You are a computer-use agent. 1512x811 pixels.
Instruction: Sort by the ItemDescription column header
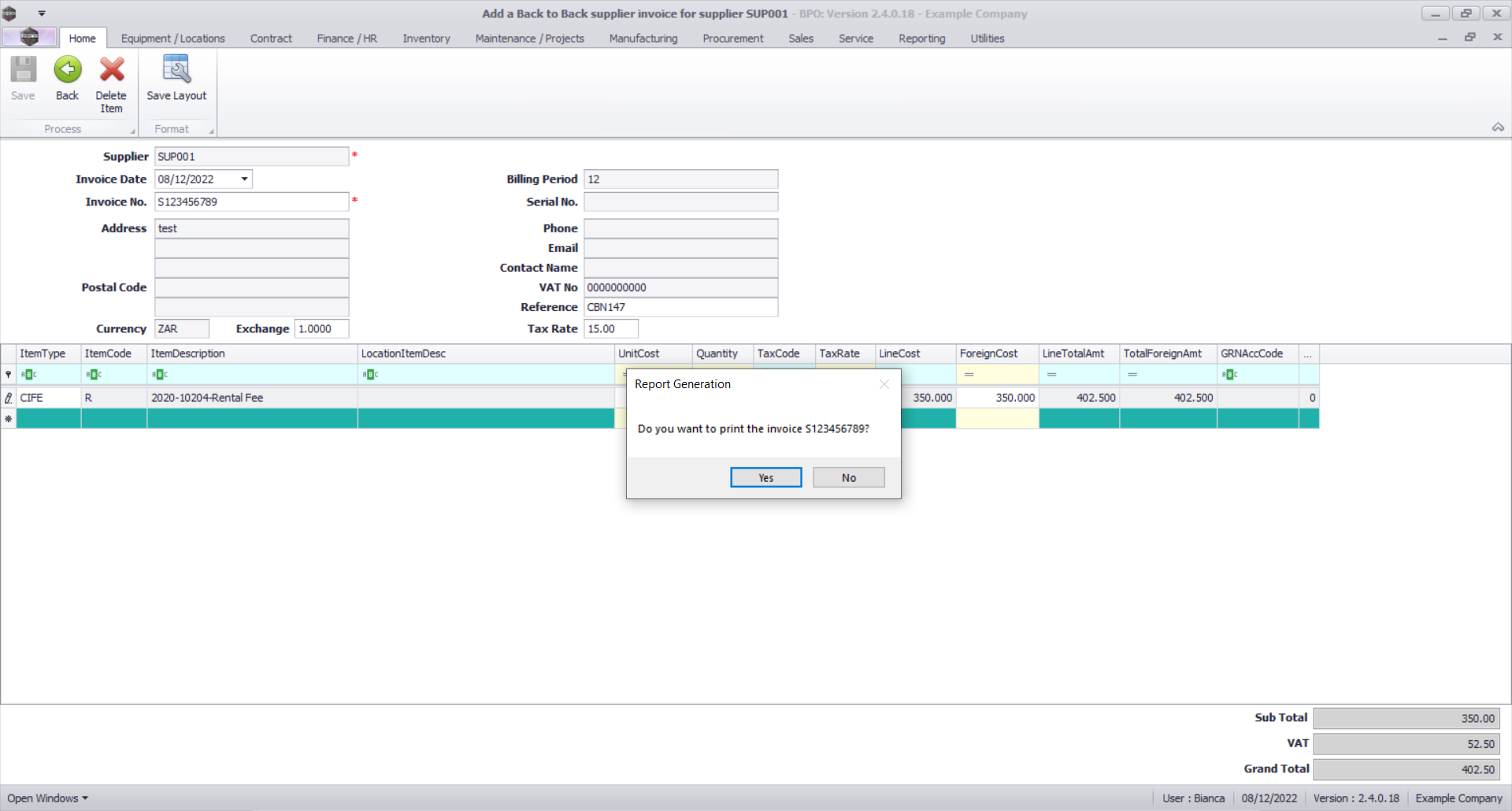click(252, 354)
